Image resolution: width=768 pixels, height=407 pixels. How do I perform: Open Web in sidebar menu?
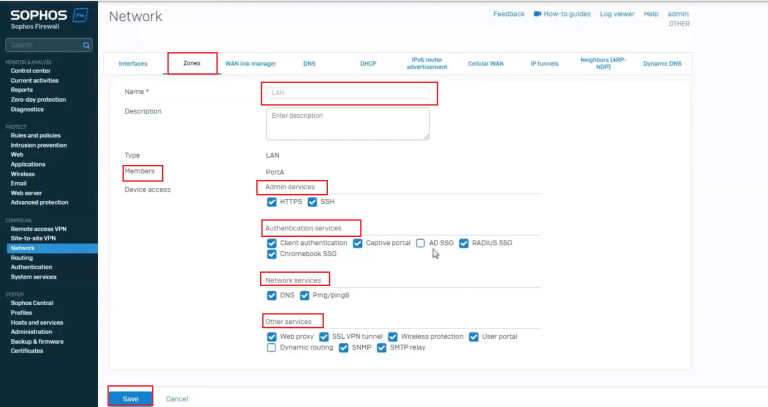pyautogui.click(x=17, y=154)
